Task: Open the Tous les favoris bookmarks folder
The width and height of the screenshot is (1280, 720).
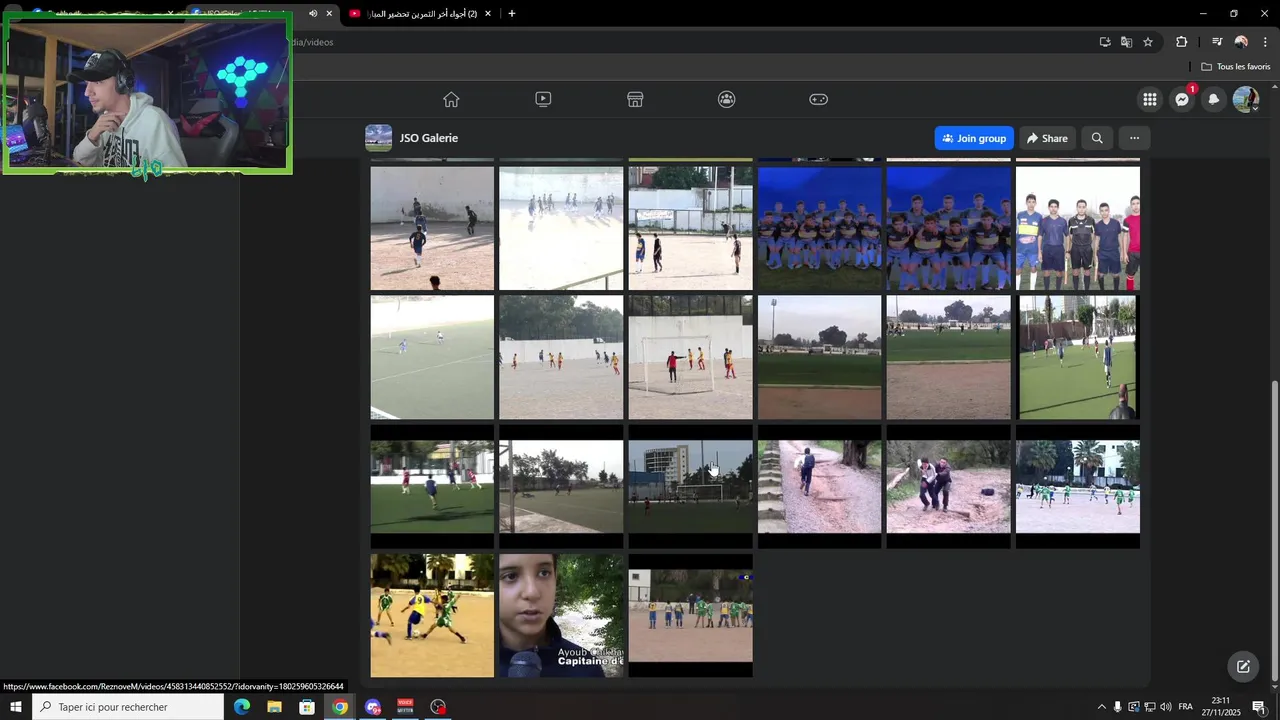Action: coord(1236,67)
